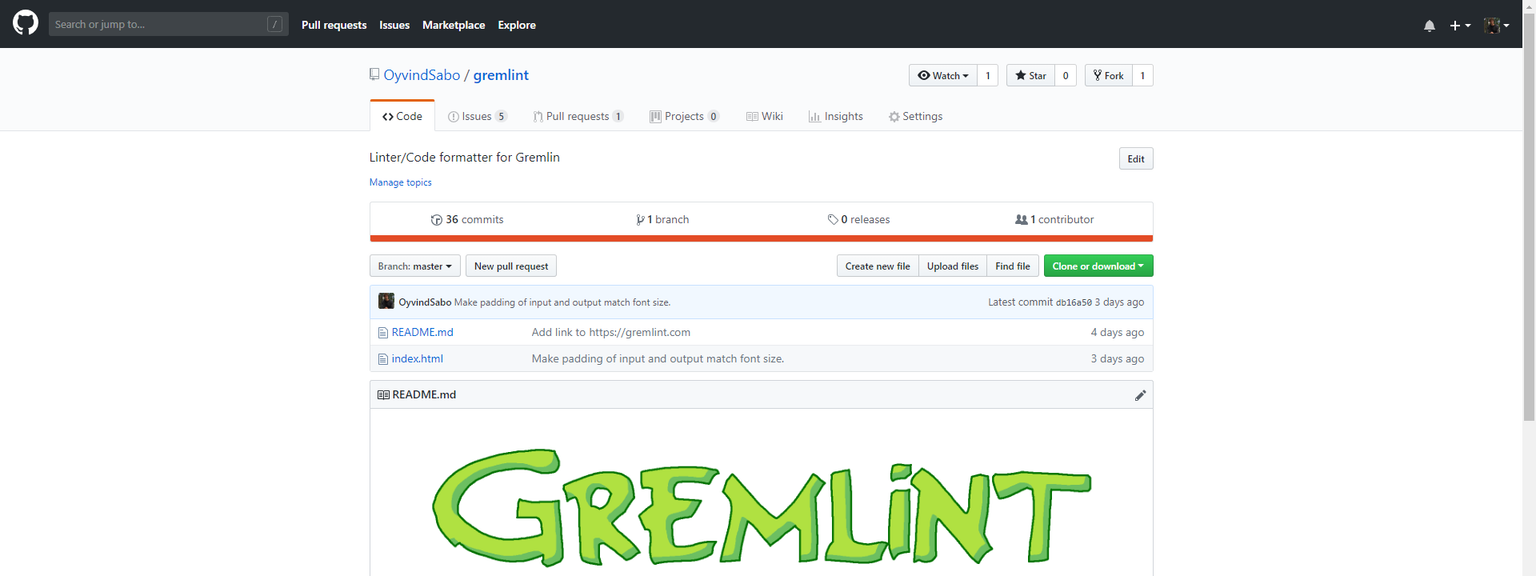Open the README.md file
Viewport: 1536px width, 576px height.
pos(422,332)
